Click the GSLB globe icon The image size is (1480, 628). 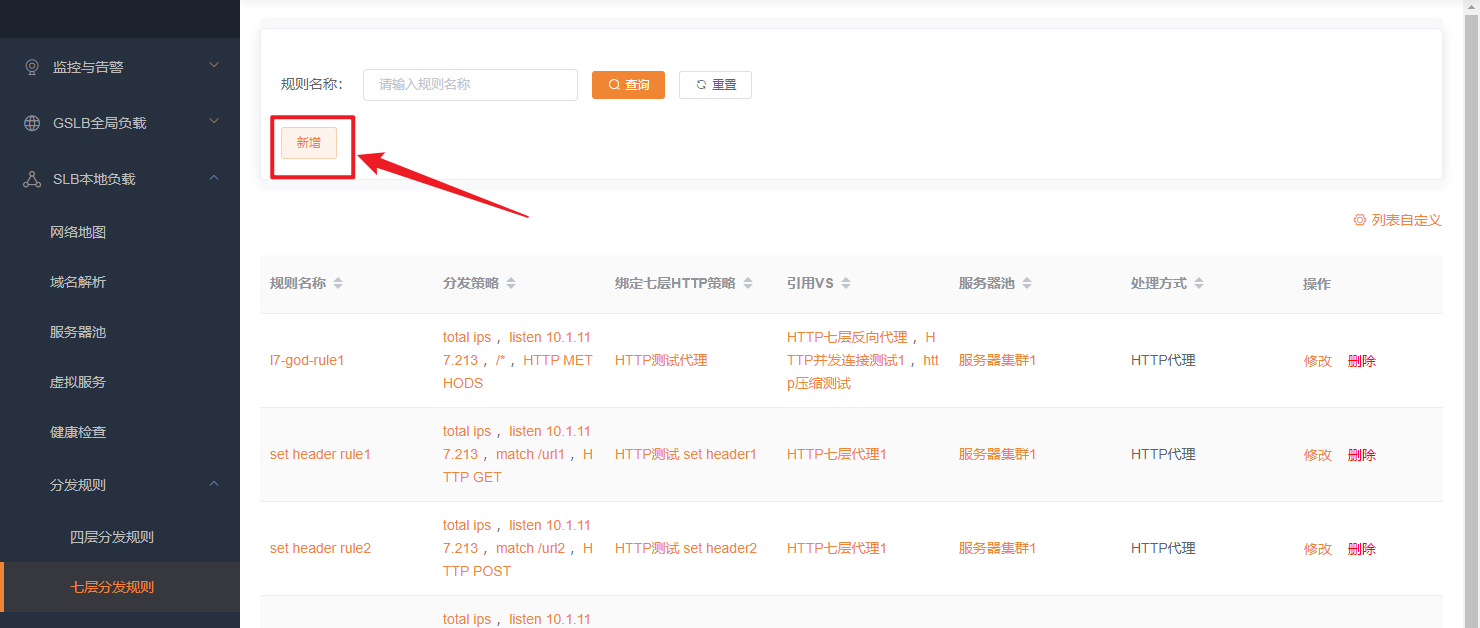pyautogui.click(x=32, y=123)
